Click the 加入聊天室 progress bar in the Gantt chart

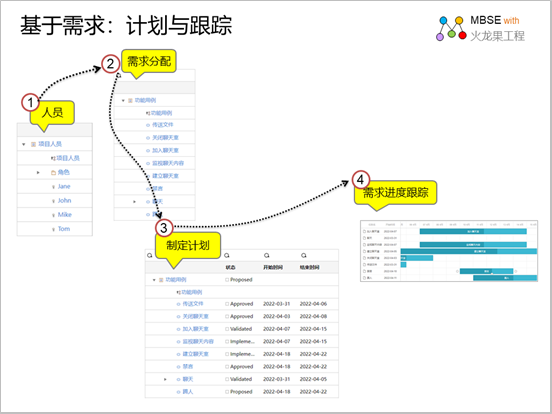pos(473,231)
